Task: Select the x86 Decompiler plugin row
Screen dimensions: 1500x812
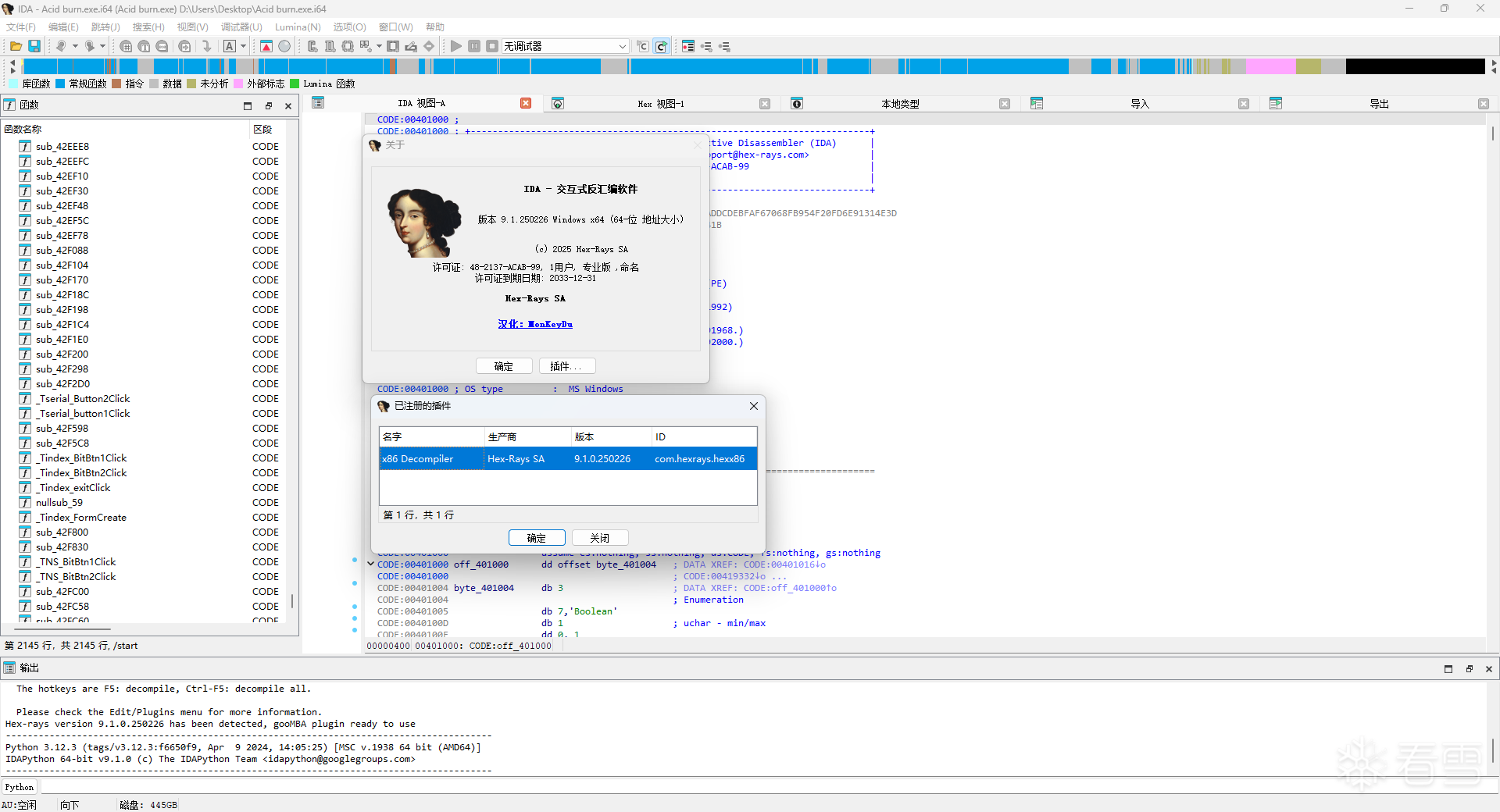Action: pos(568,458)
